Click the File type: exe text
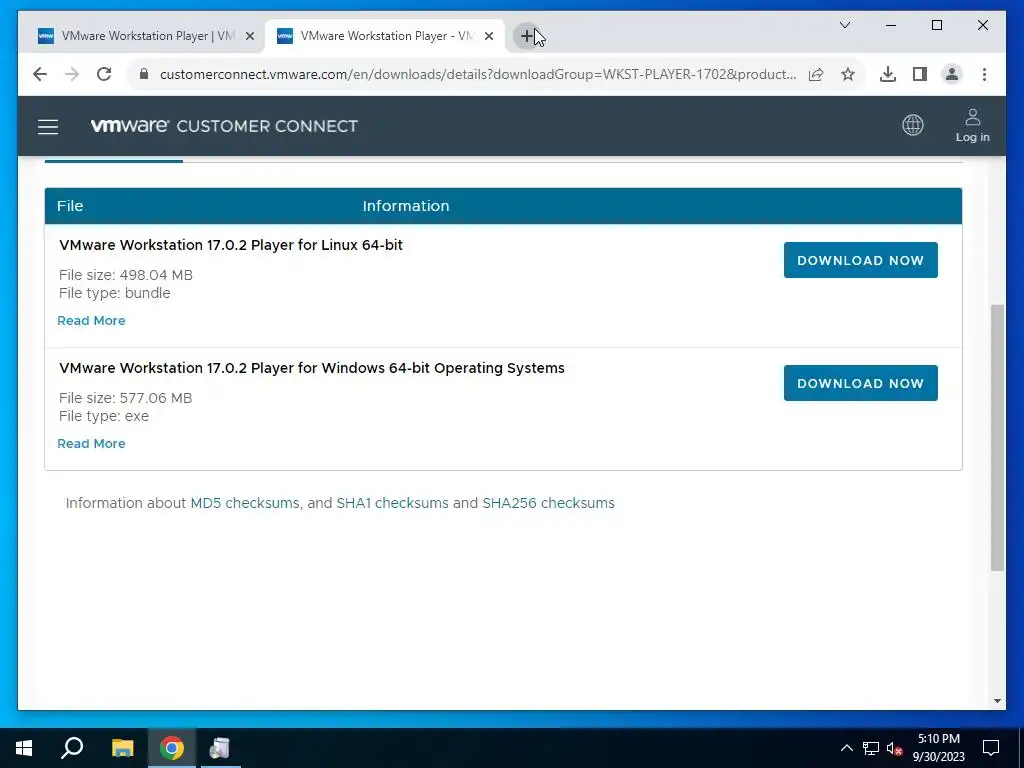1024x768 pixels. [104, 416]
